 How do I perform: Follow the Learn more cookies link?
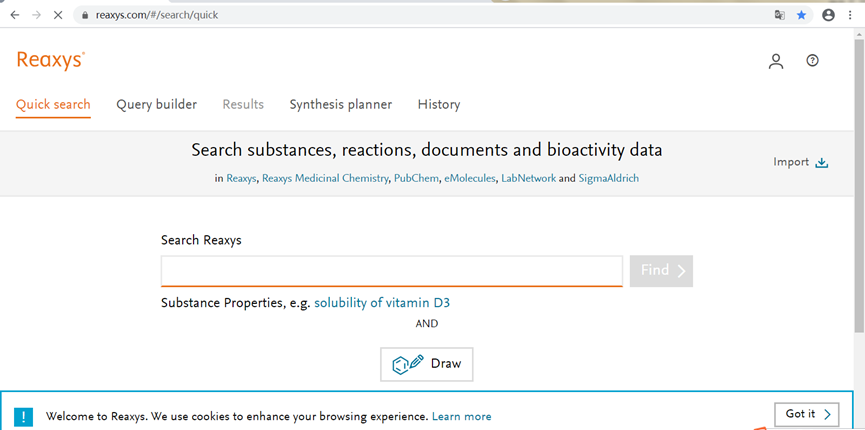pos(461,416)
